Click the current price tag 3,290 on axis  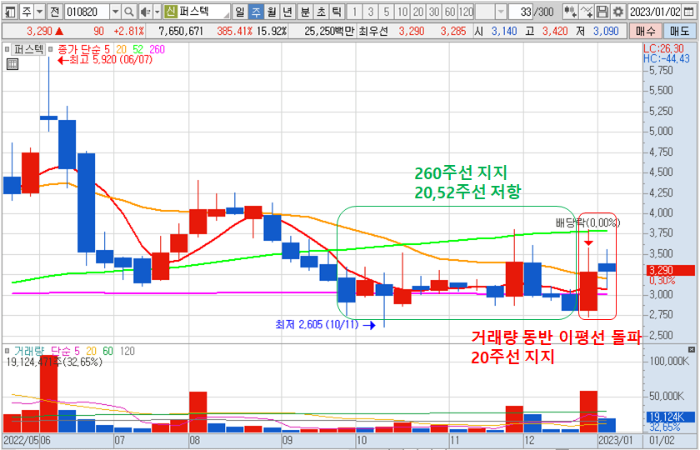671,270
